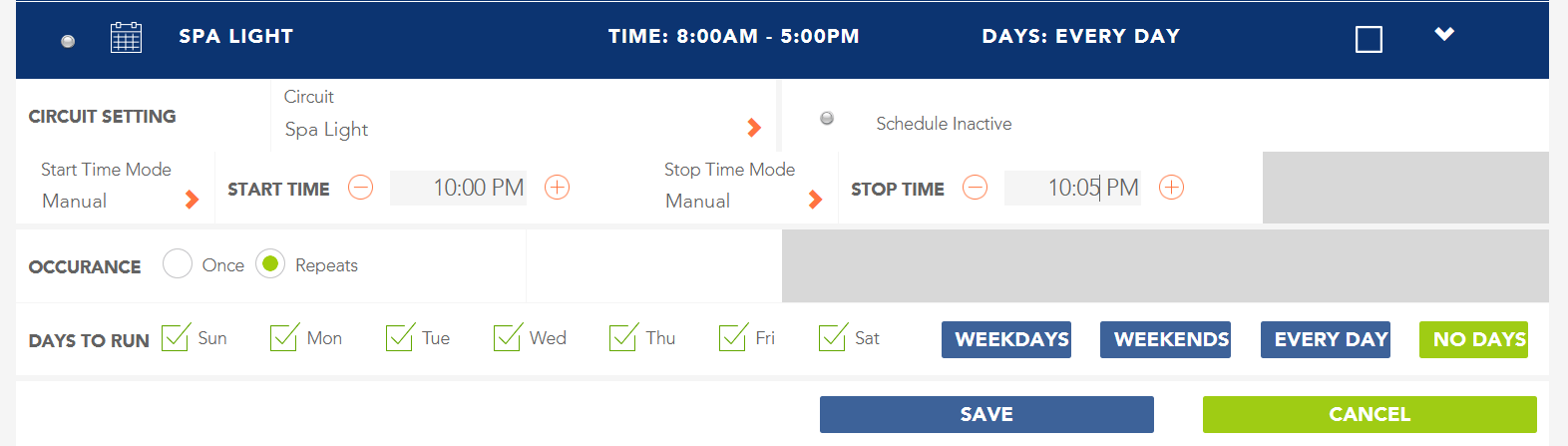Uncheck the Wed day checkbox
The width and height of the screenshot is (1568, 446).
[508, 337]
